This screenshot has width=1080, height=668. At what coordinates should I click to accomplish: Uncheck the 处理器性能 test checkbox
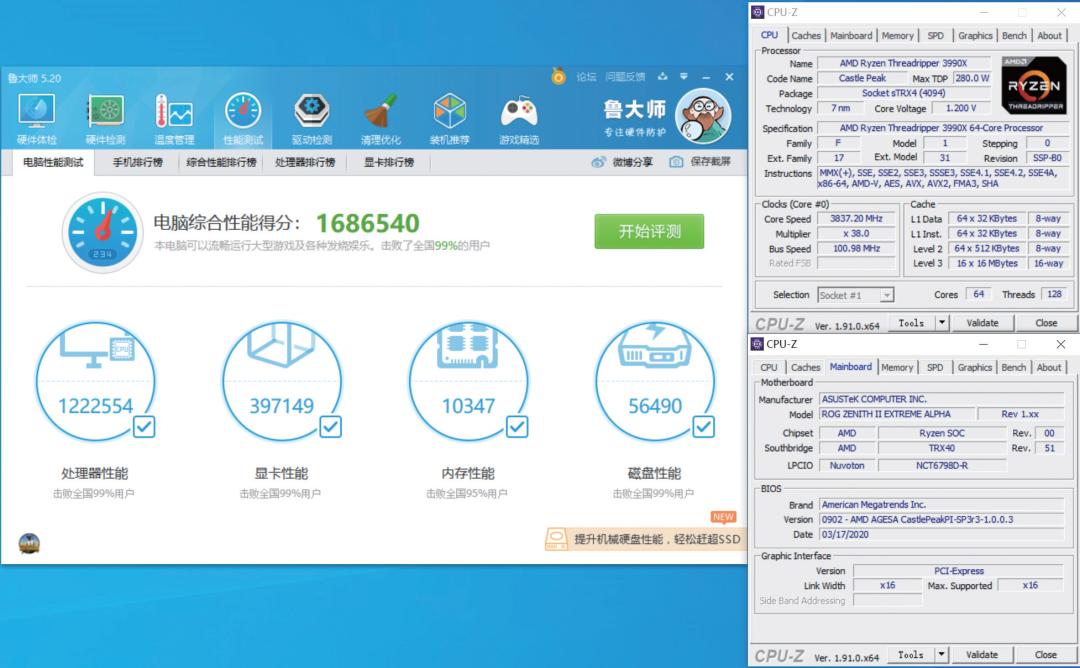point(144,427)
